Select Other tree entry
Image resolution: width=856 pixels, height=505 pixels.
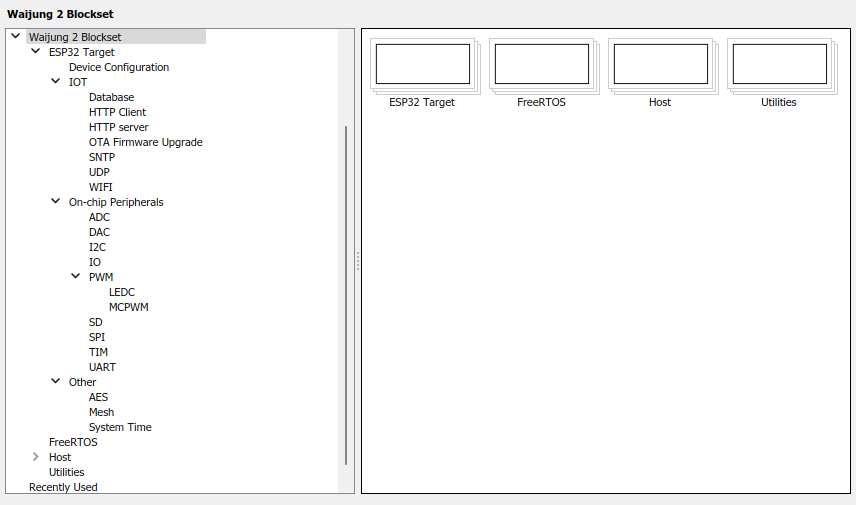pyautogui.click(x=82, y=382)
